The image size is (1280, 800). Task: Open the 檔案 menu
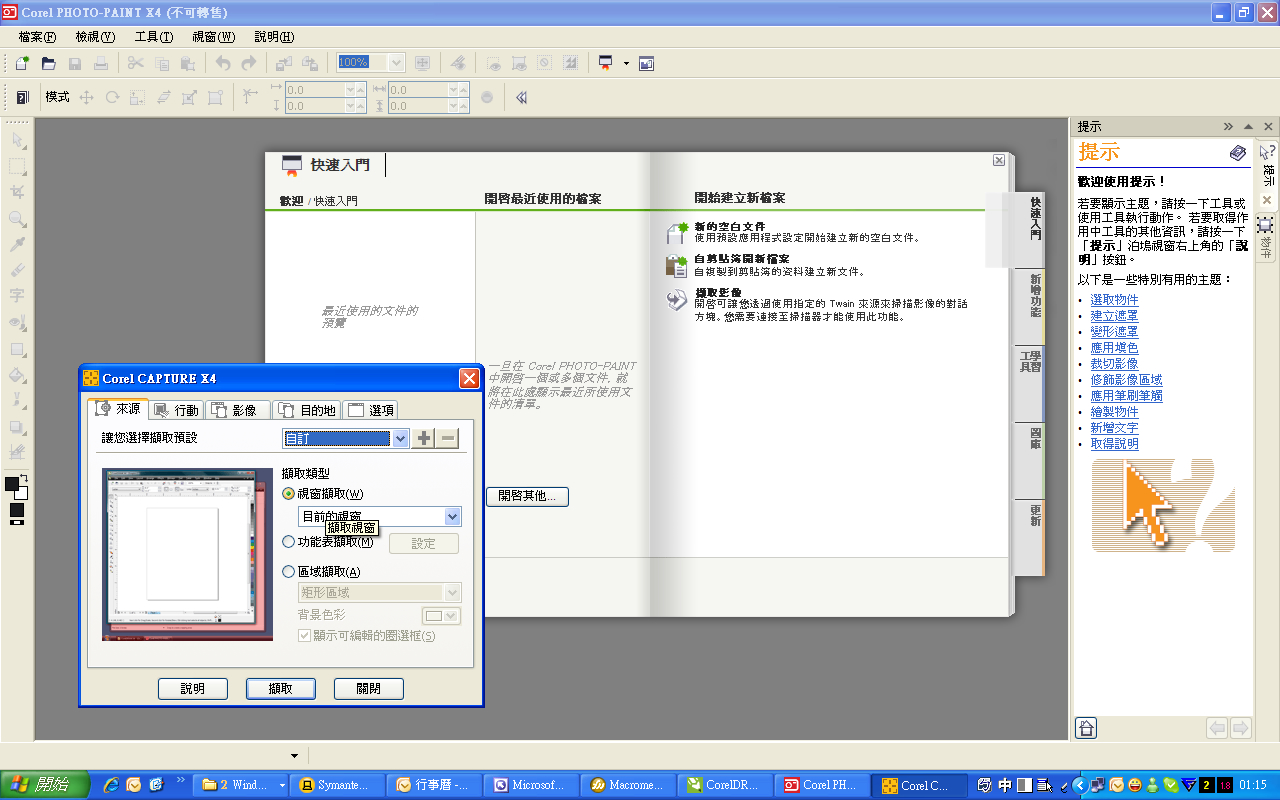(37, 37)
